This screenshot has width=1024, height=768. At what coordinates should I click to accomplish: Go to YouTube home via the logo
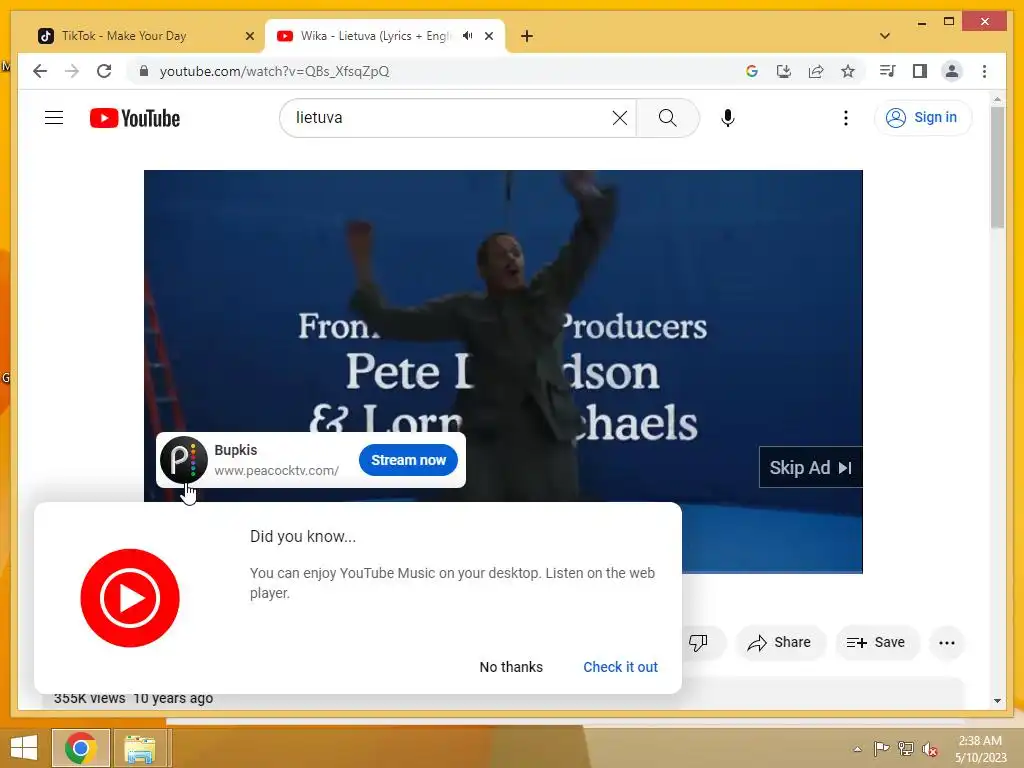tap(135, 118)
